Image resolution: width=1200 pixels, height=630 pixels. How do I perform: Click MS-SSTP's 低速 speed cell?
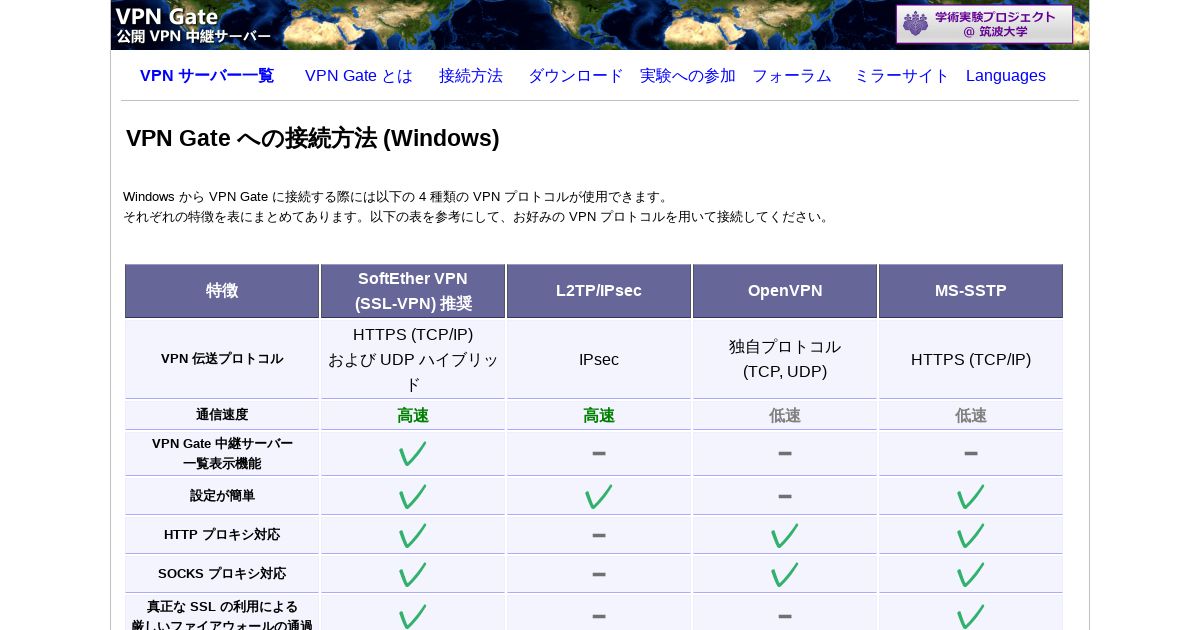click(x=971, y=415)
